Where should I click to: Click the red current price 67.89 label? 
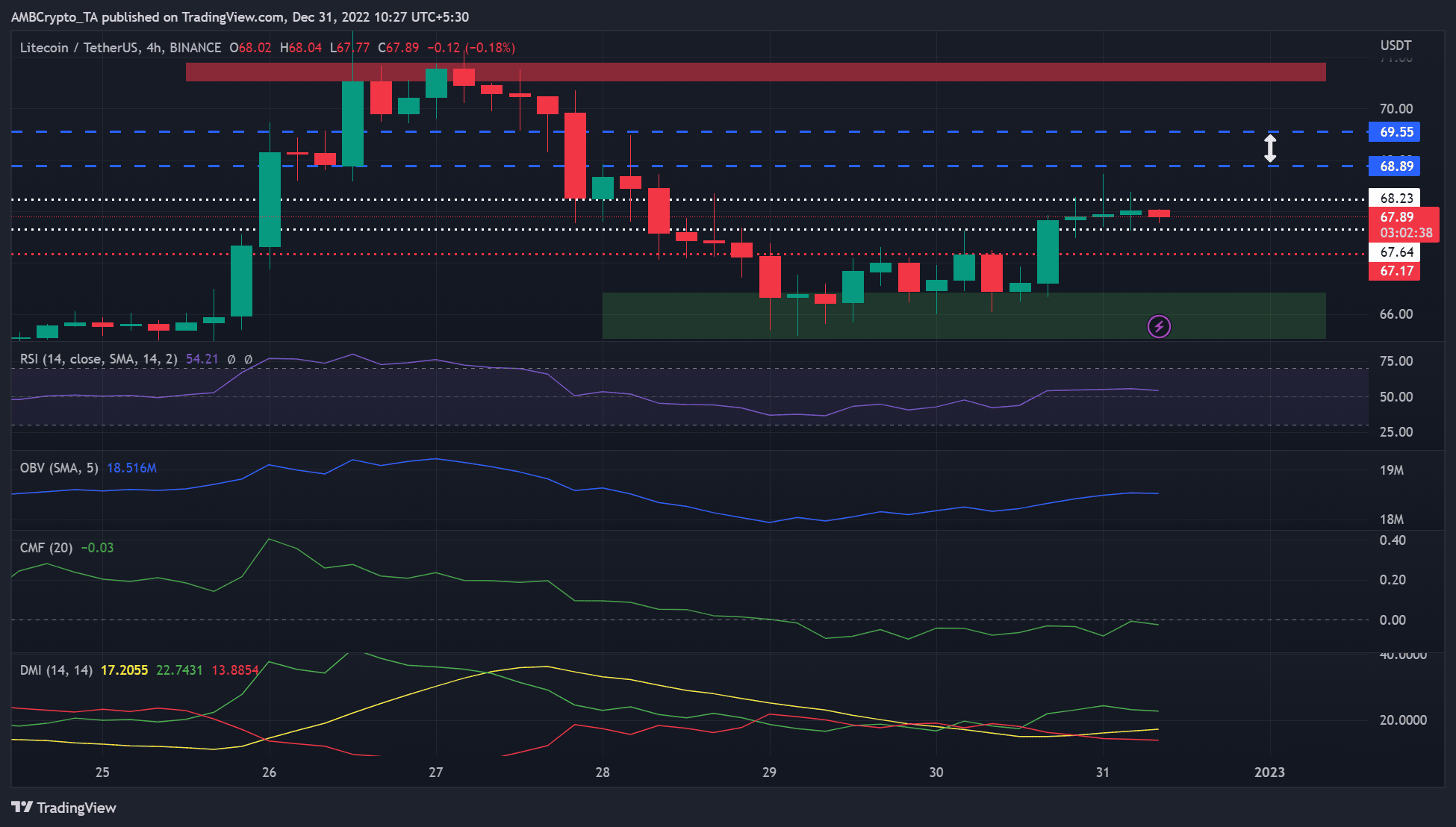(1397, 217)
